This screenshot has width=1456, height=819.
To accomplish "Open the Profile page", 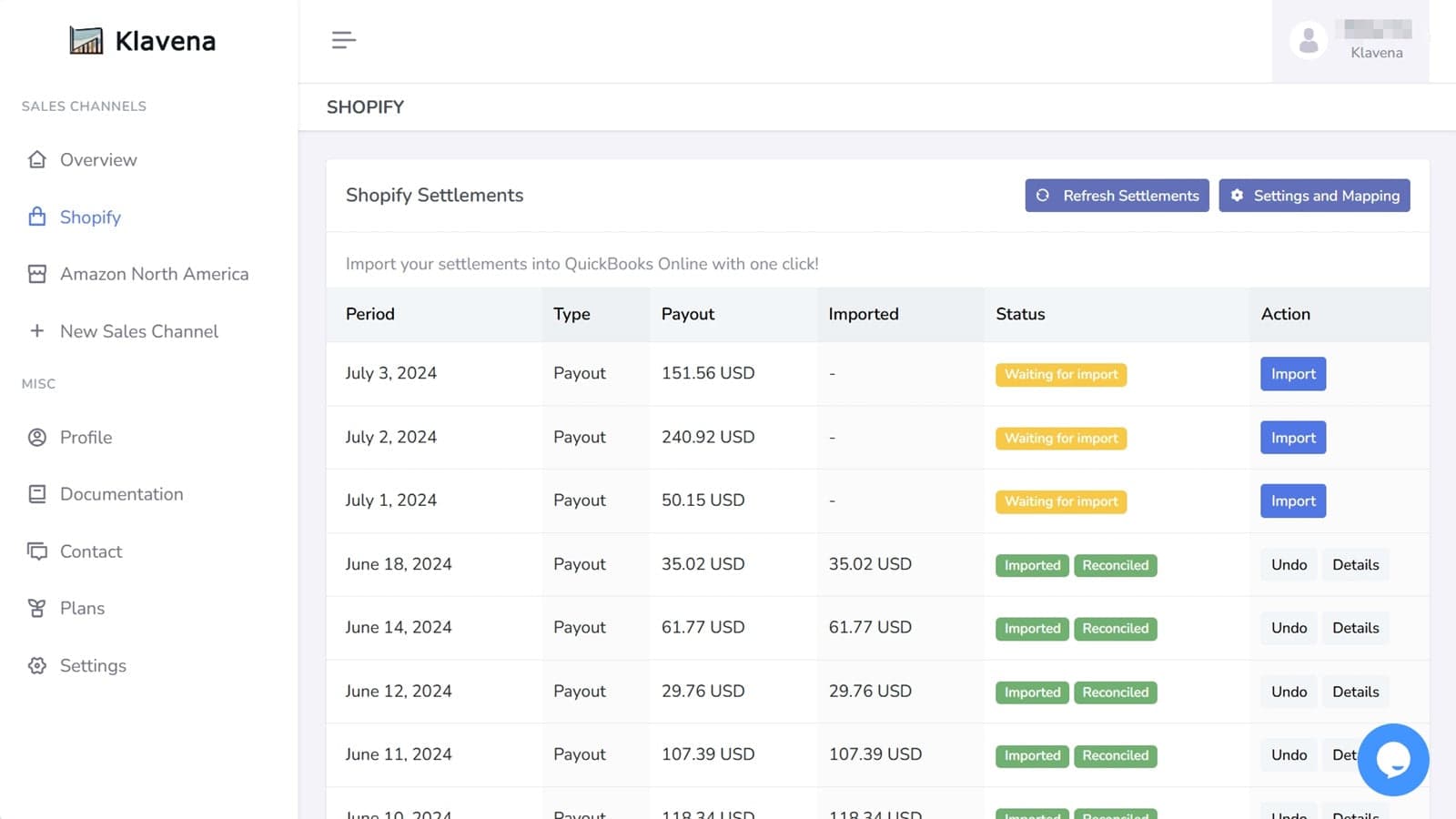I will [x=86, y=438].
